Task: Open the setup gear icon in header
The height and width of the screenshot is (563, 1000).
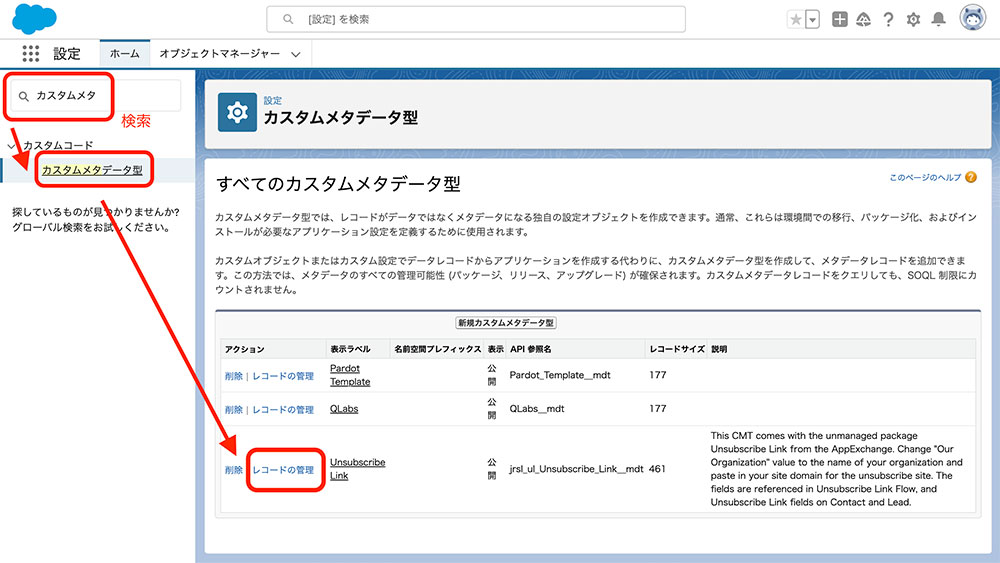Action: coord(913,20)
